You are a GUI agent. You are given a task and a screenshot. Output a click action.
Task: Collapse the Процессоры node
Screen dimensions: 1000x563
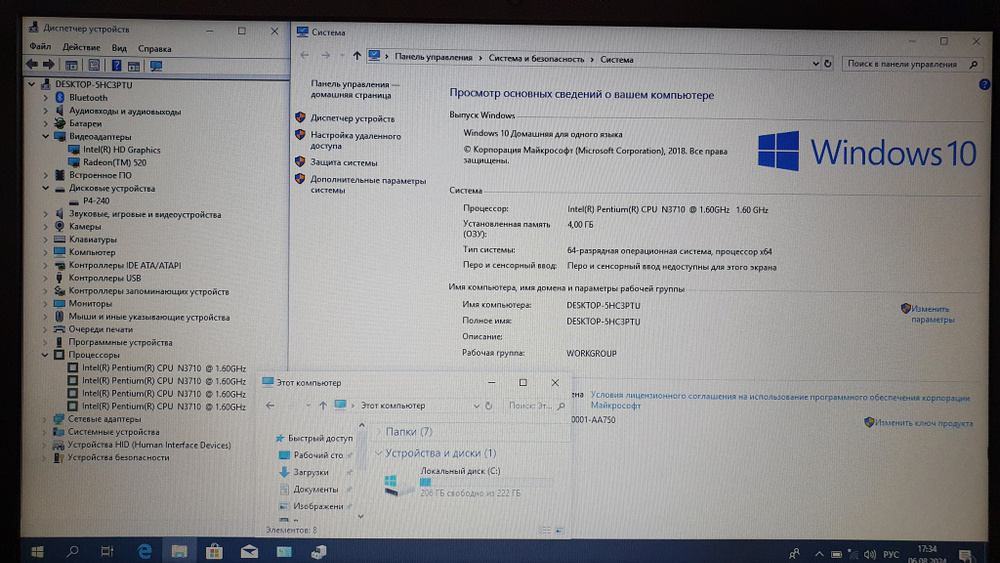coord(45,355)
